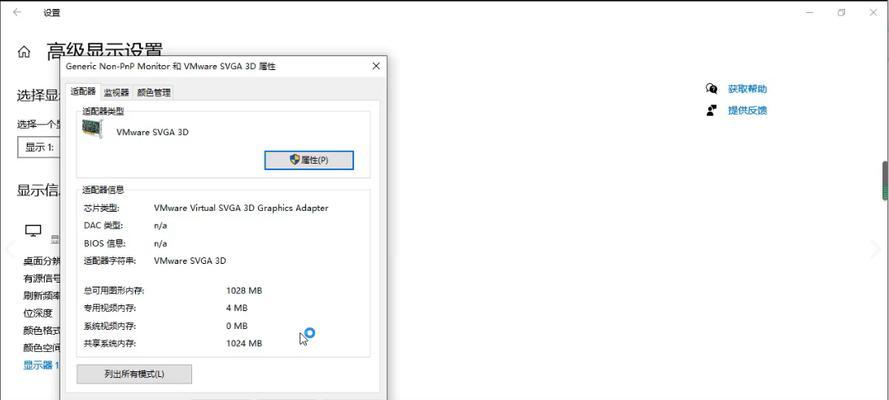Switch to the 颜色管理 tab
889x400 pixels.
pyautogui.click(x=154, y=92)
